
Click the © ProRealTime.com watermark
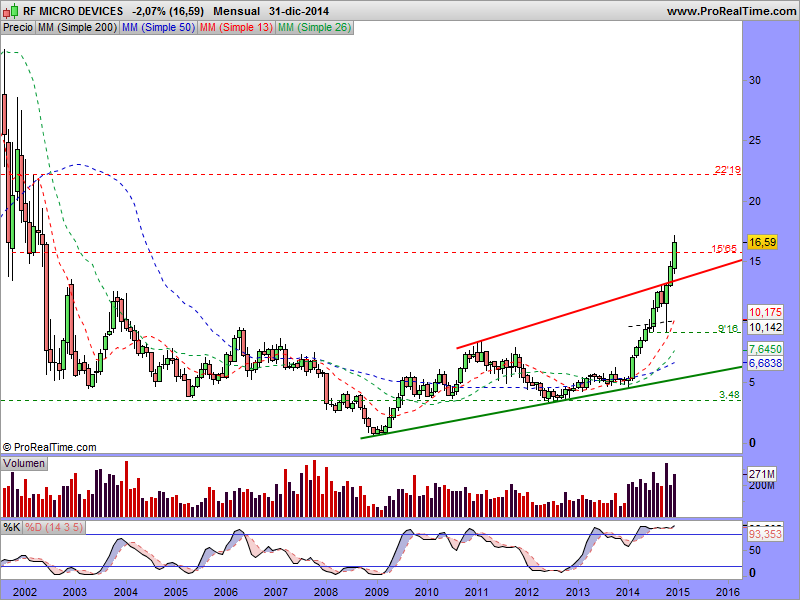[50, 447]
